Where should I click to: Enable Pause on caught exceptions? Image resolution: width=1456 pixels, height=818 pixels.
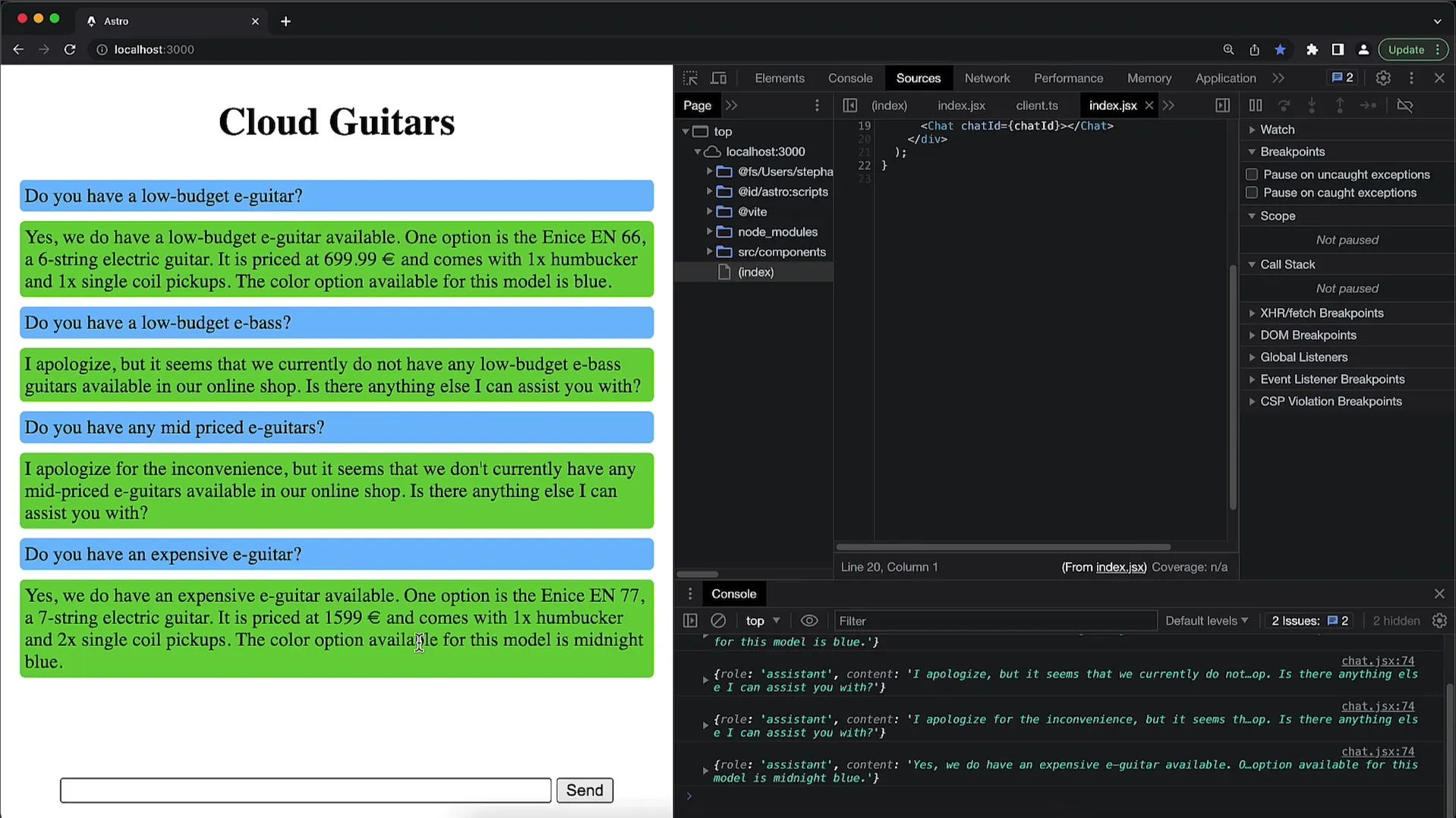(x=1252, y=193)
